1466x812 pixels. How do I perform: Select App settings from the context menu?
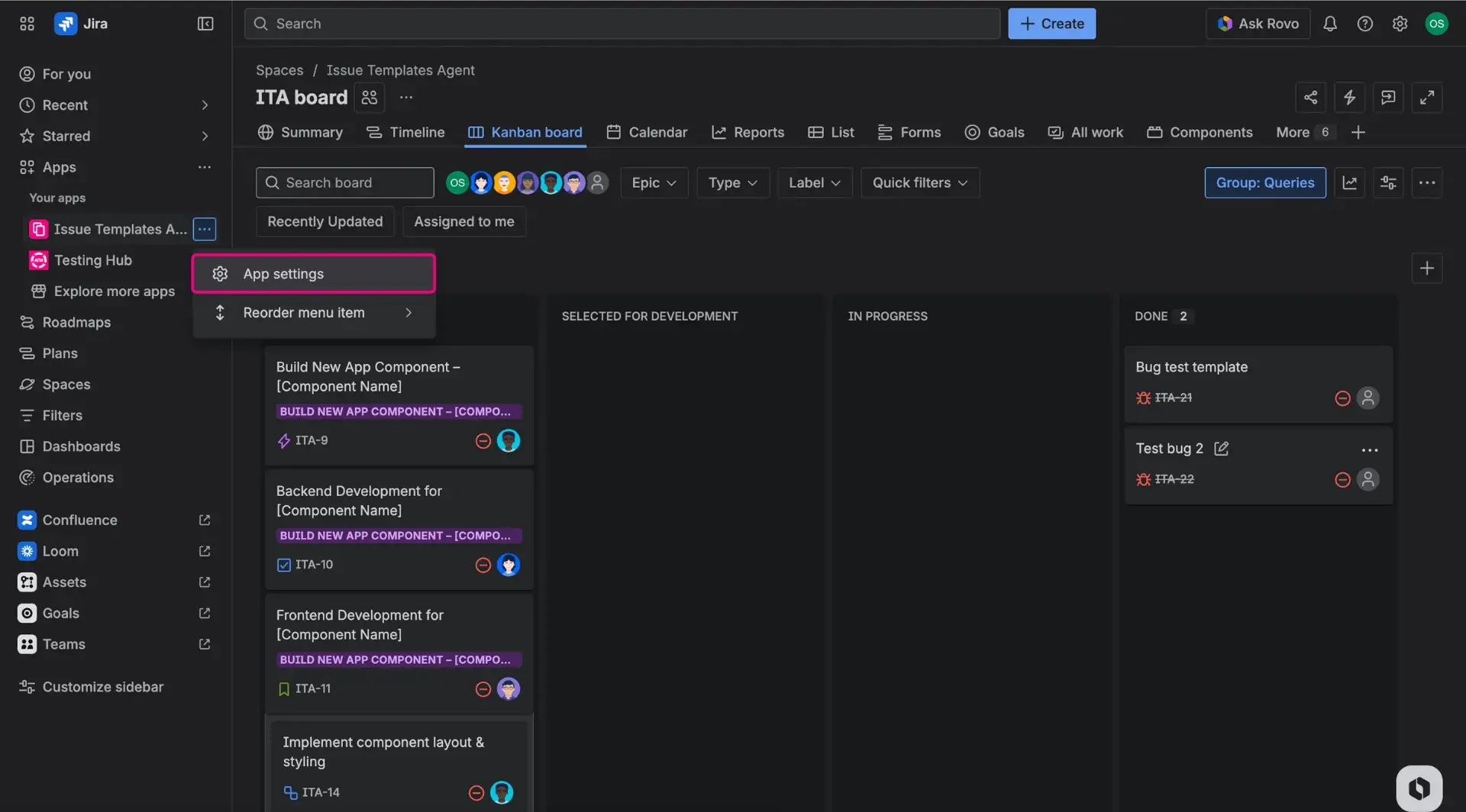pos(313,273)
